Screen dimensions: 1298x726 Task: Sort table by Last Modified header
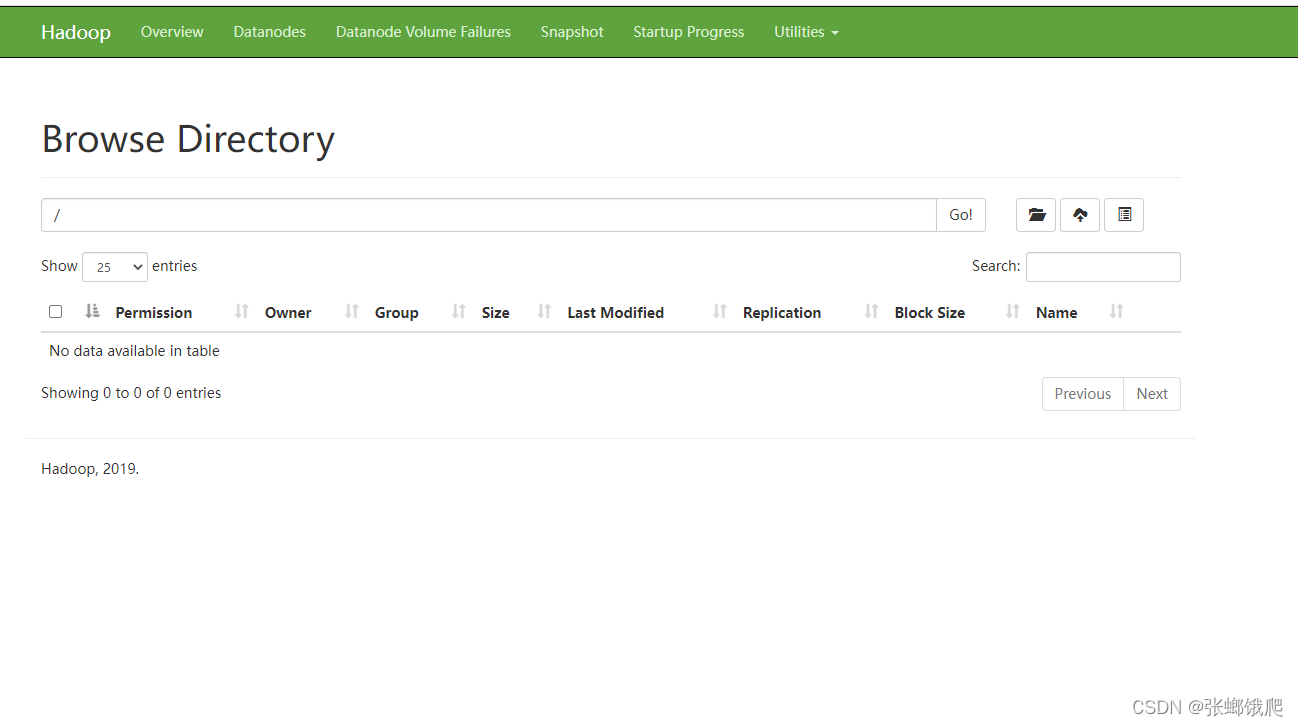[616, 313]
